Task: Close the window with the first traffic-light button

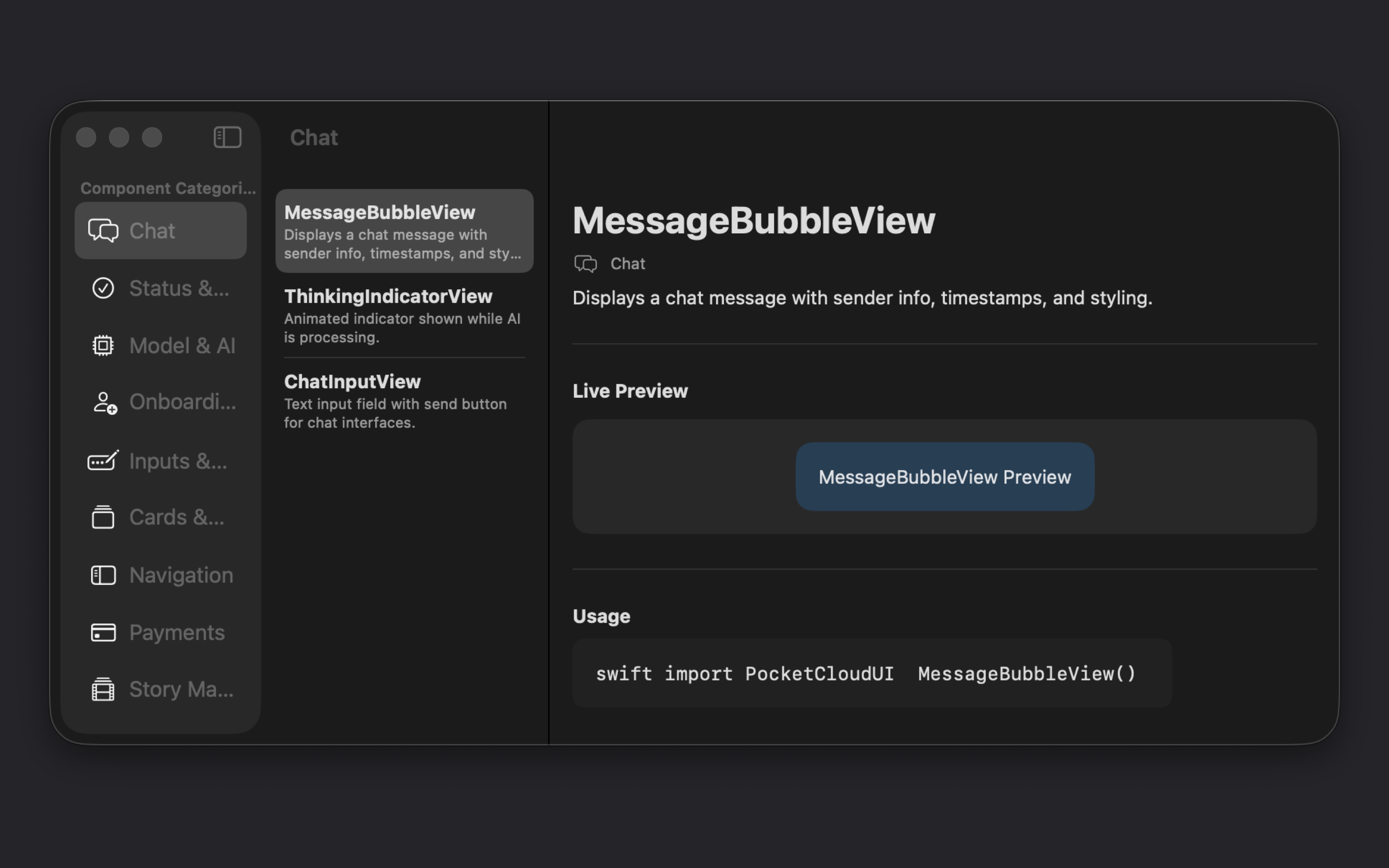Action: 86,137
